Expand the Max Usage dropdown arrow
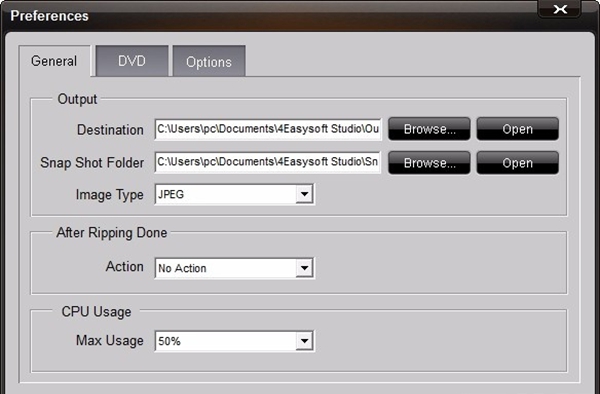This screenshot has width=600, height=394. 305,341
